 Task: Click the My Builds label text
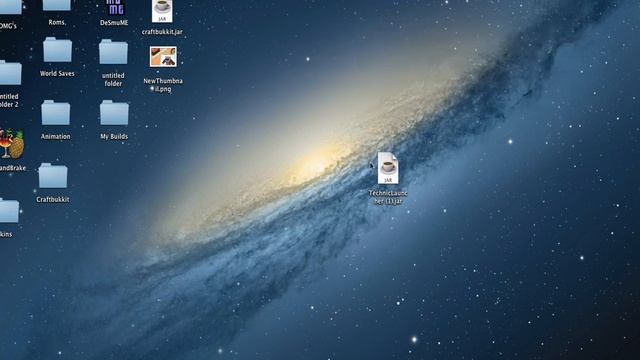point(114,136)
